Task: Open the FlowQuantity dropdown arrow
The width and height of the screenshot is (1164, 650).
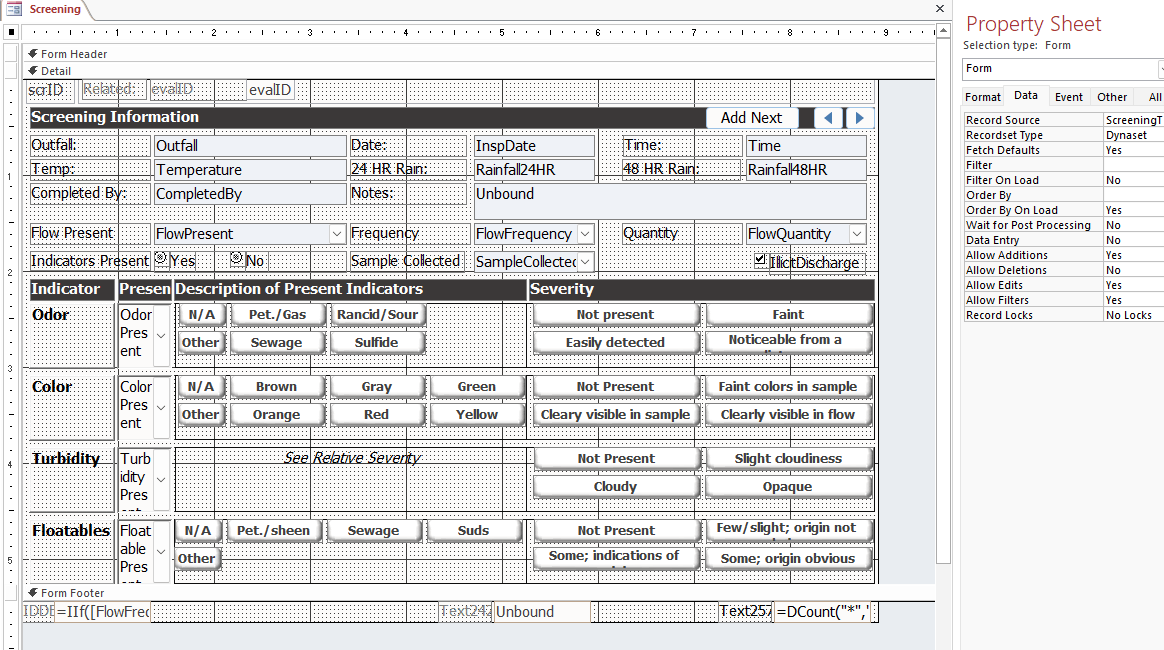Action: (857, 234)
